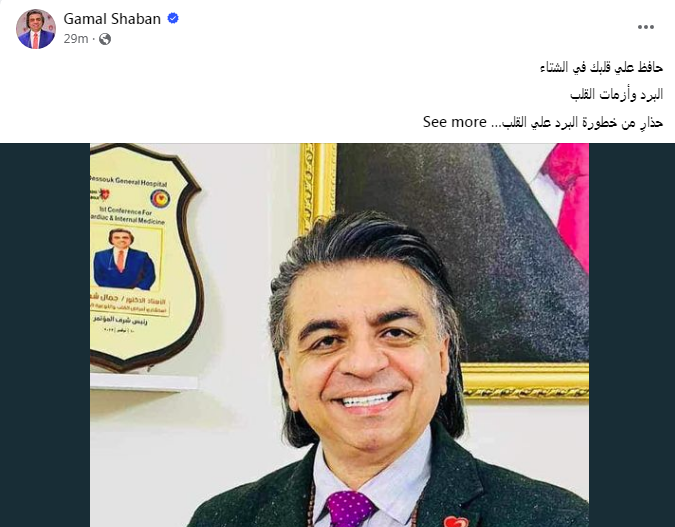Open the post photo at the man's face
675x527 pixels.
coord(367,353)
